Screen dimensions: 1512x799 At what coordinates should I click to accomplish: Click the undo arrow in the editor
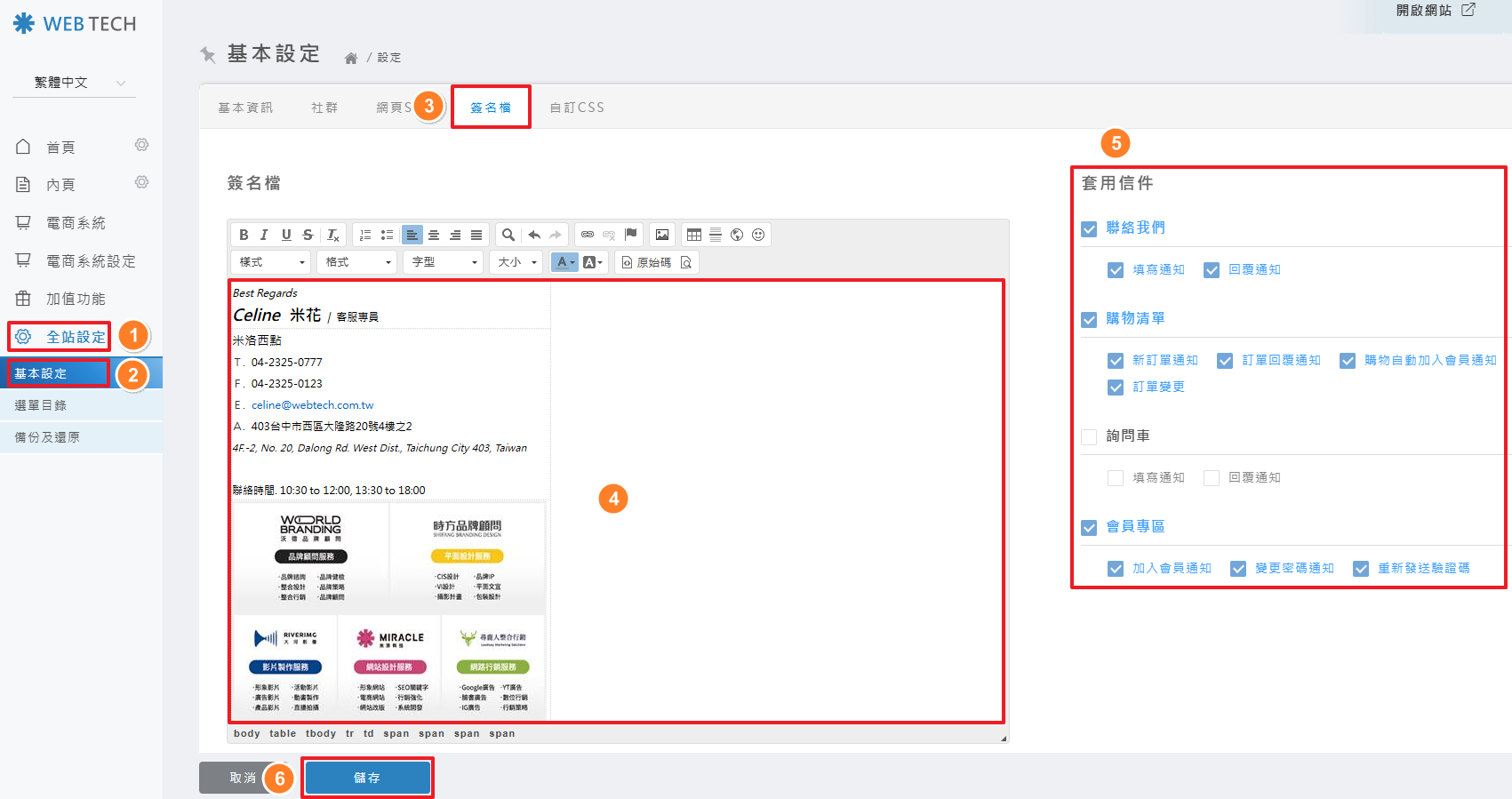[x=534, y=235]
